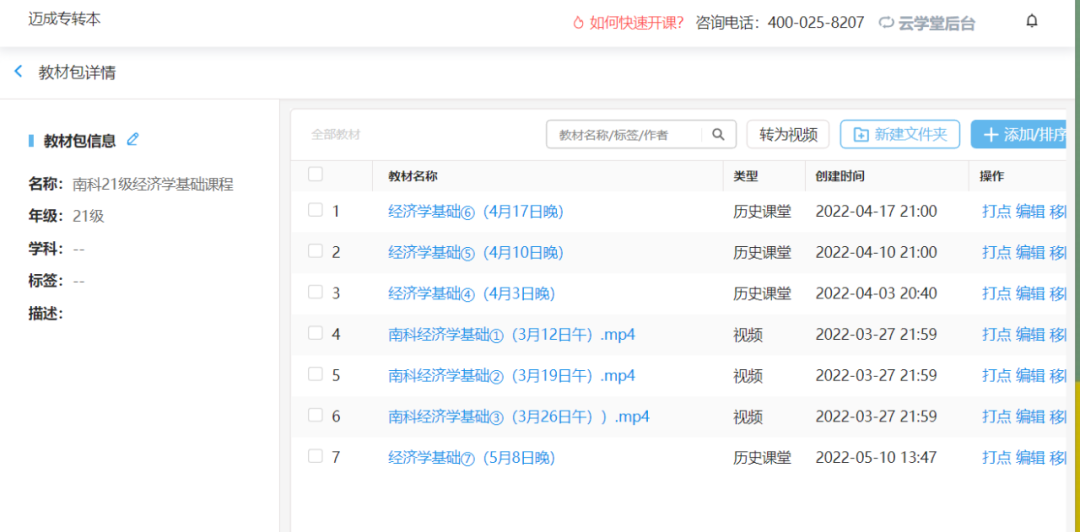Click the 创建时间 column header
1080x532 pixels.
[x=840, y=176]
